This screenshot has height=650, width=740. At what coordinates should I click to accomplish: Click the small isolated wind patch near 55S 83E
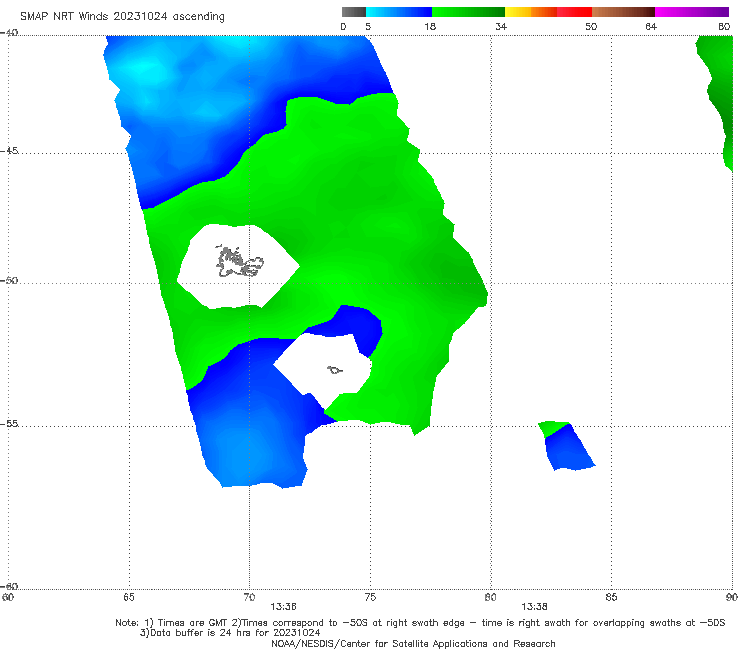[566, 446]
